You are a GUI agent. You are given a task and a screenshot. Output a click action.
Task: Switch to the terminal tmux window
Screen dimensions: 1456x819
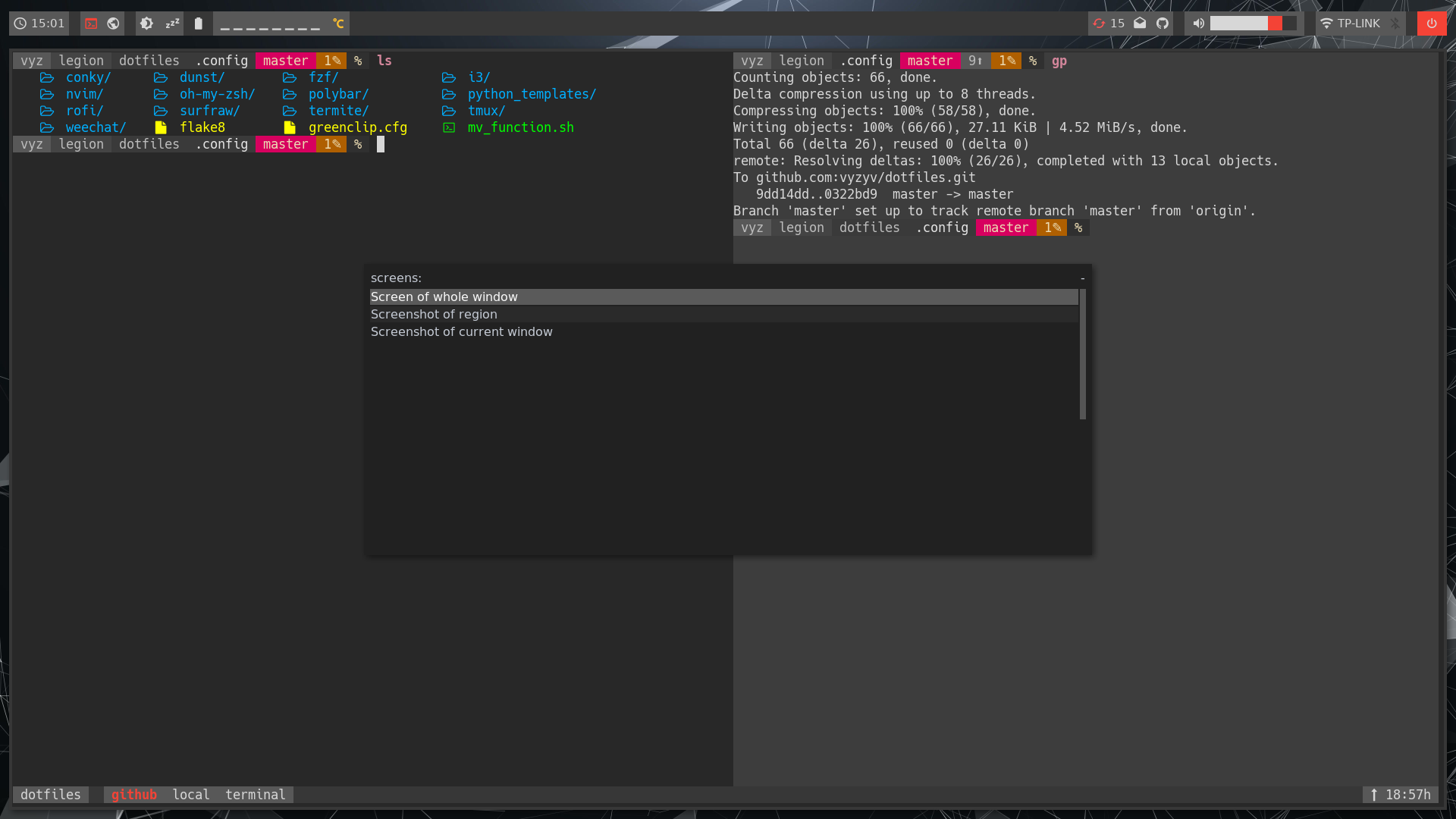point(256,795)
